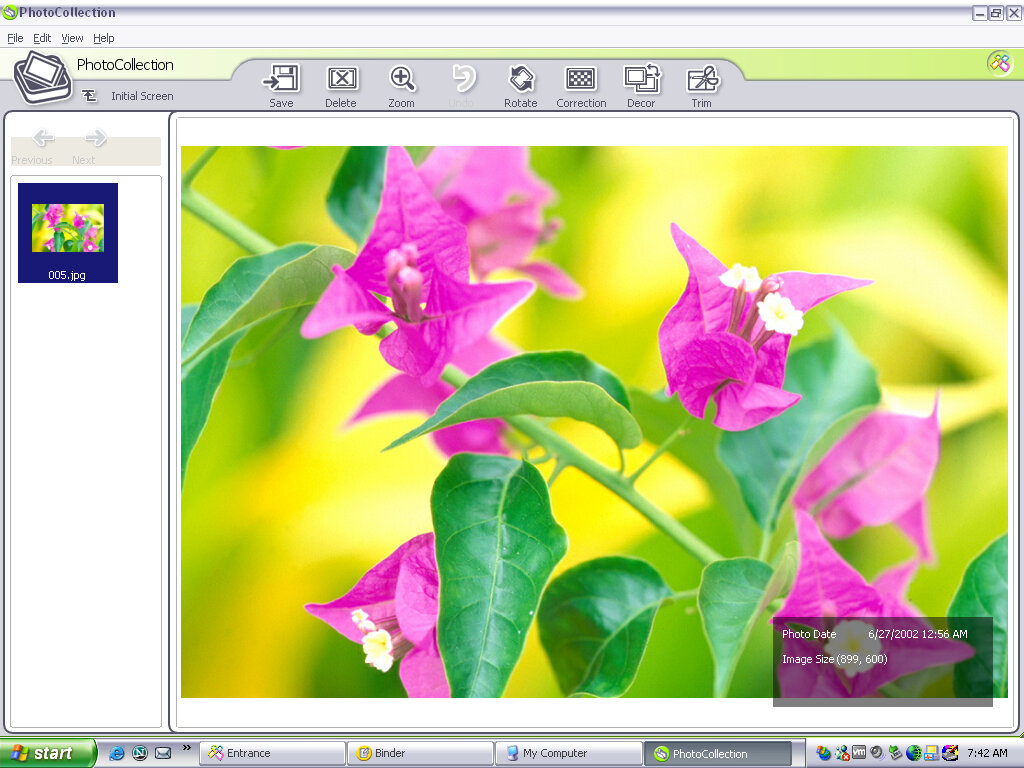Switch to the Binder taskbar window
The width and height of the screenshot is (1024, 768).
coord(419,753)
